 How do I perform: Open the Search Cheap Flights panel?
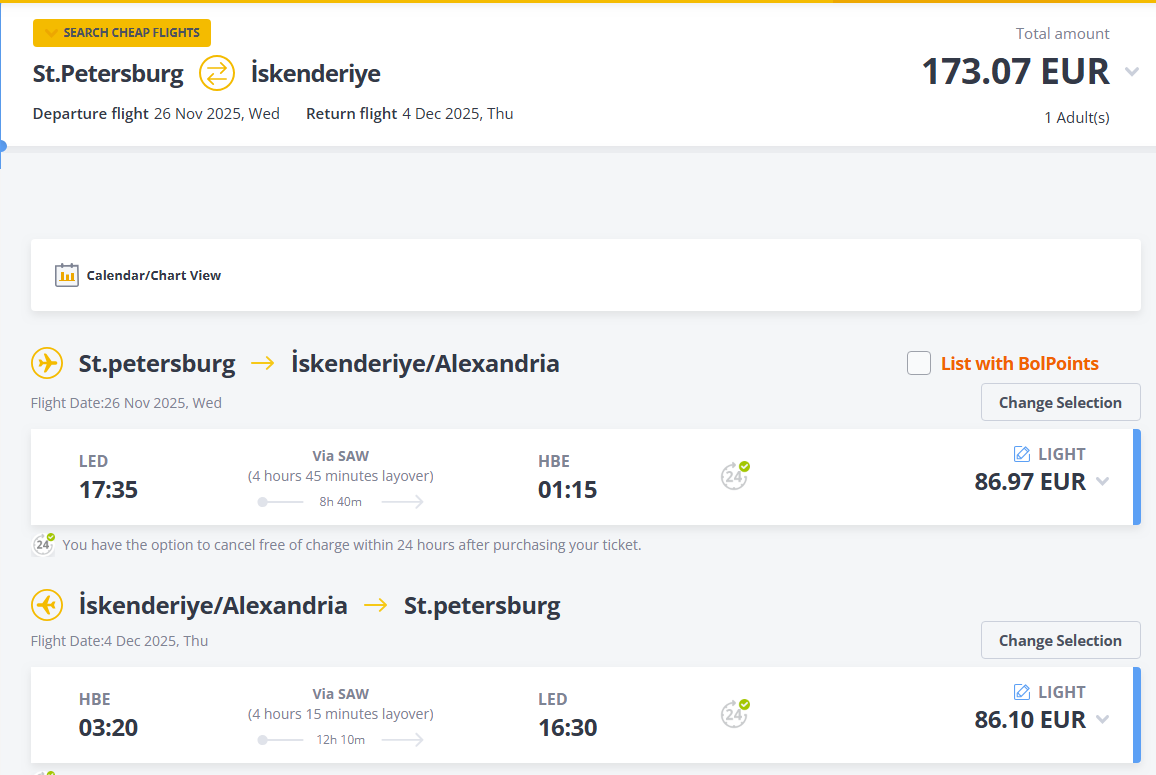tap(122, 32)
